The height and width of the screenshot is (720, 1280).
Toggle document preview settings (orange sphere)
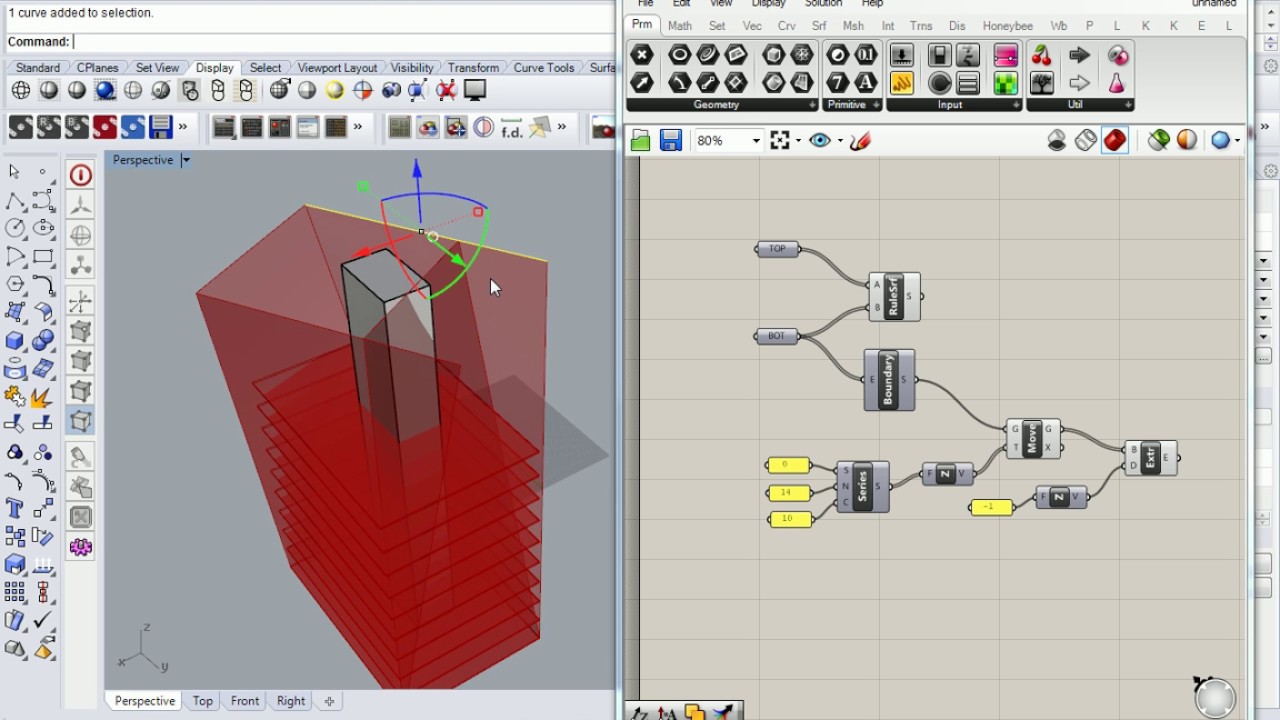click(1187, 141)
